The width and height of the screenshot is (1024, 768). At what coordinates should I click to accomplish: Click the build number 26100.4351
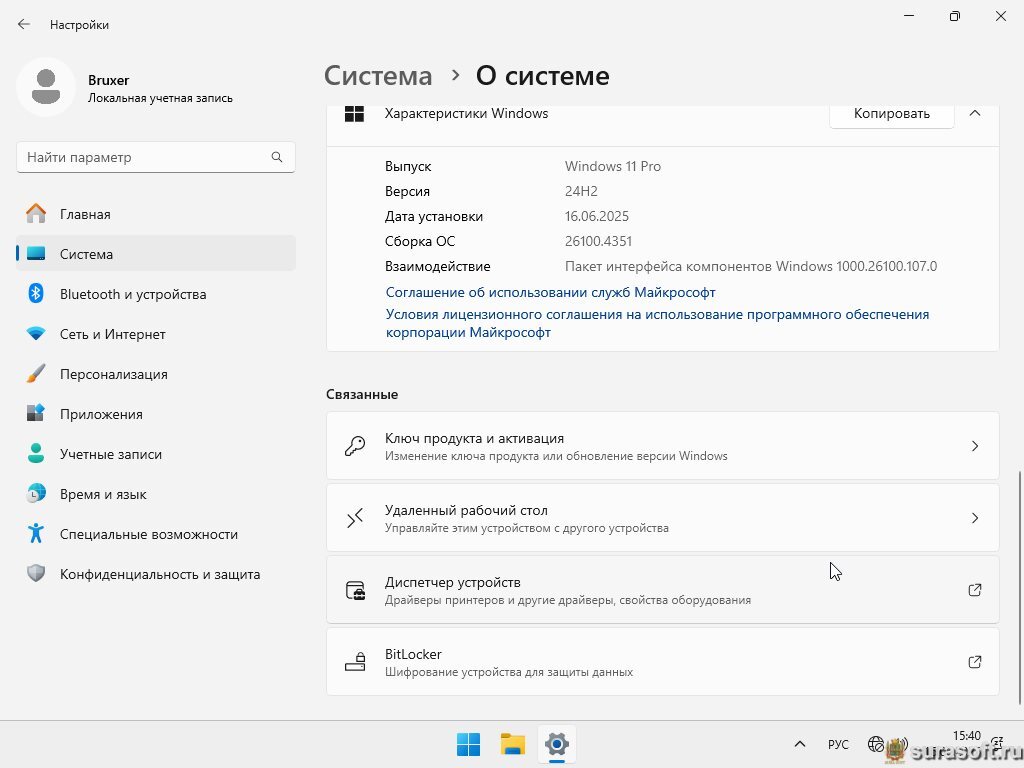(x=598, y=241)
